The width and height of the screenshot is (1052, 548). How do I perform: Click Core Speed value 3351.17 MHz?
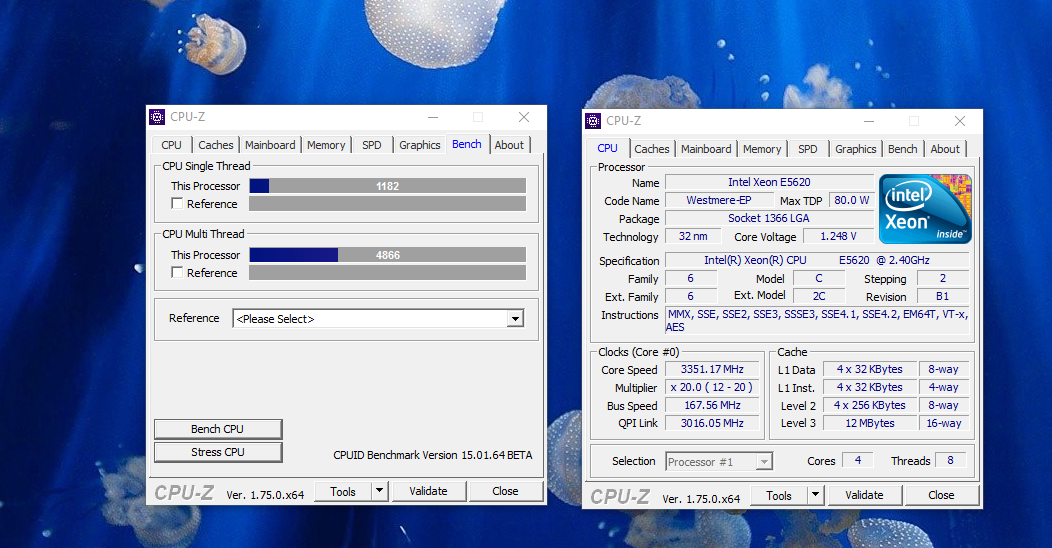tap(712, 370)
